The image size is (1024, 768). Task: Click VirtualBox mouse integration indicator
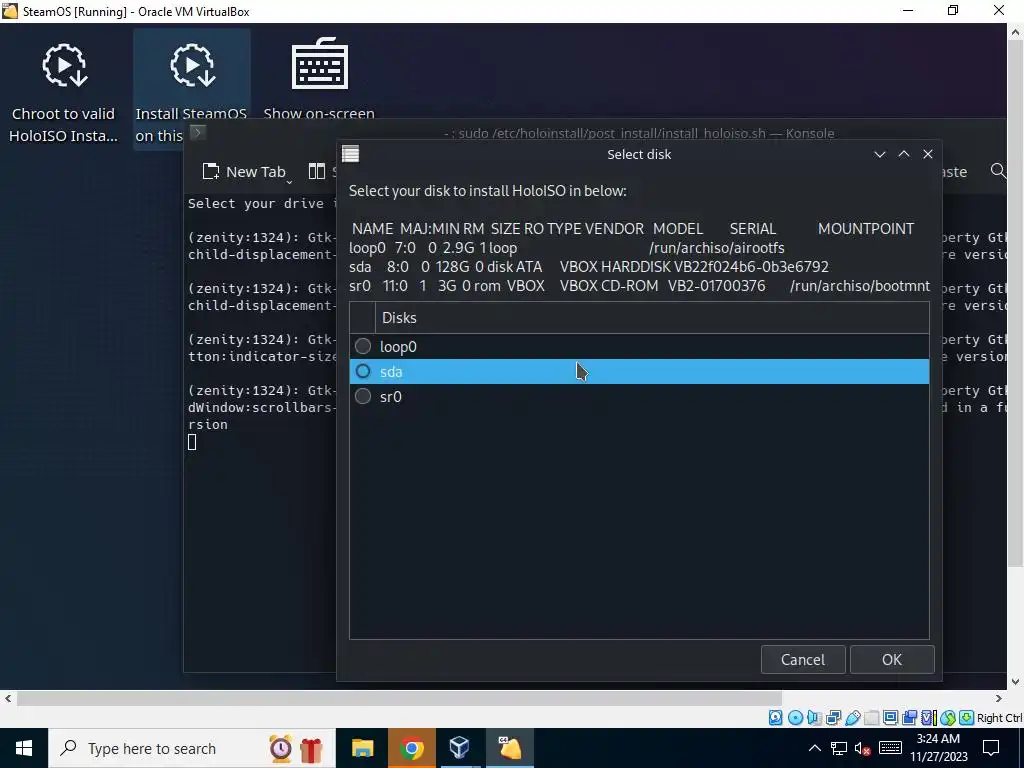pyautogui.click(x=948, y=718)
